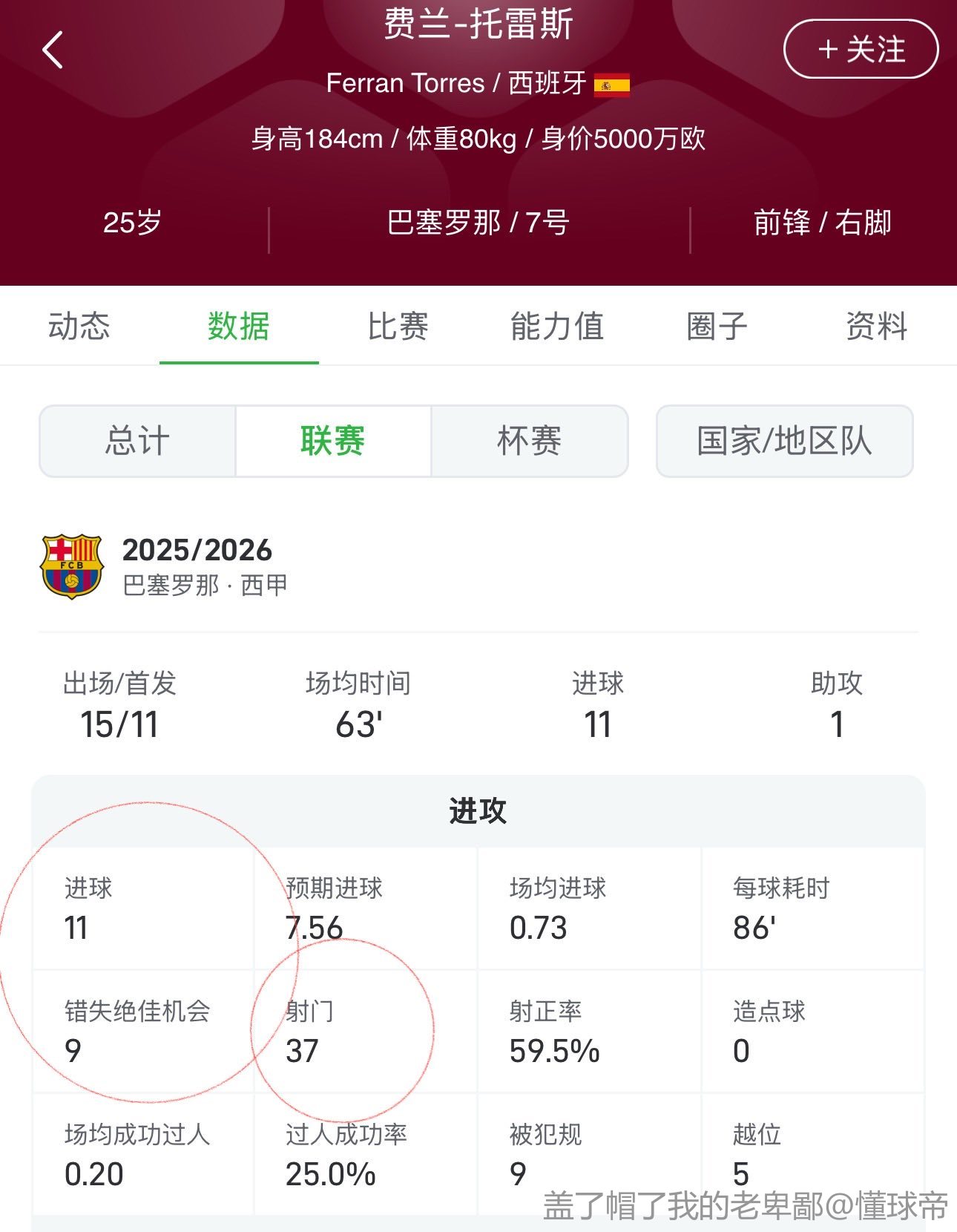The image size is (957, 1232).
Task: Select the 数据 tab
Action: point(238,327)
